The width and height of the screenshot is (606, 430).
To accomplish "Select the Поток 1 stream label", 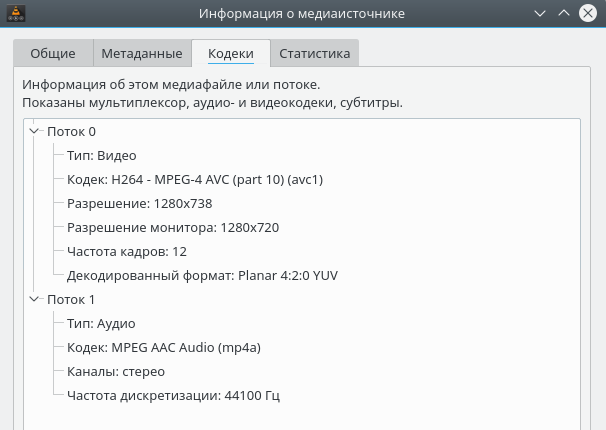I will pos(71,299).
